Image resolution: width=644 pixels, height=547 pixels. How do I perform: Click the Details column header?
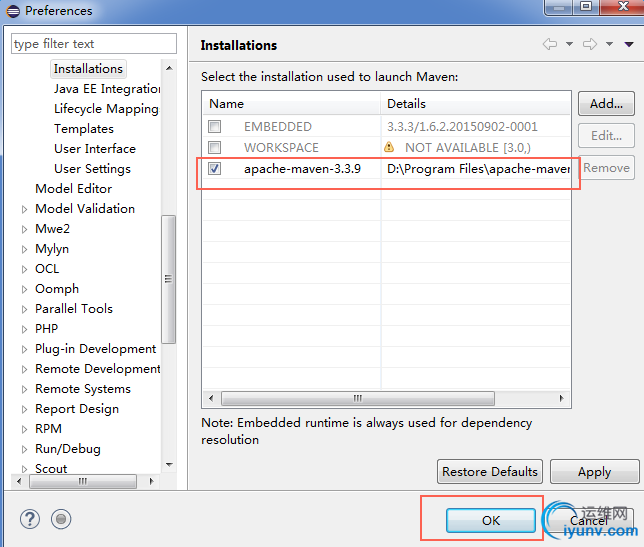476,103
